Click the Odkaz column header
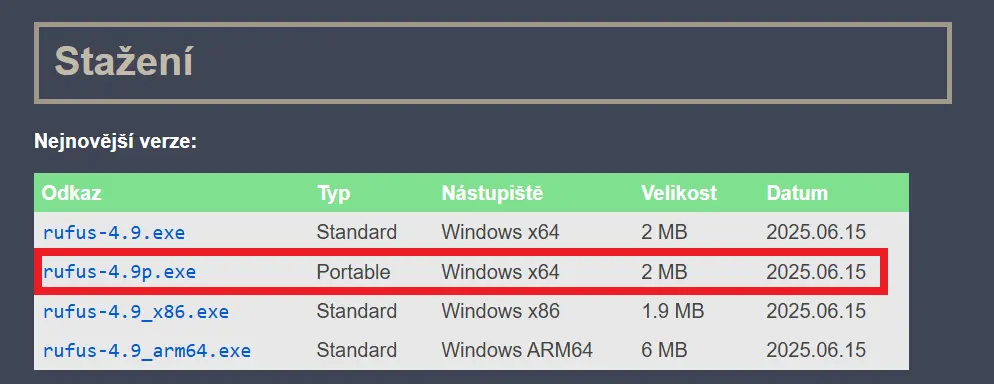Screen dimensions: 994x384 (72, 193)
